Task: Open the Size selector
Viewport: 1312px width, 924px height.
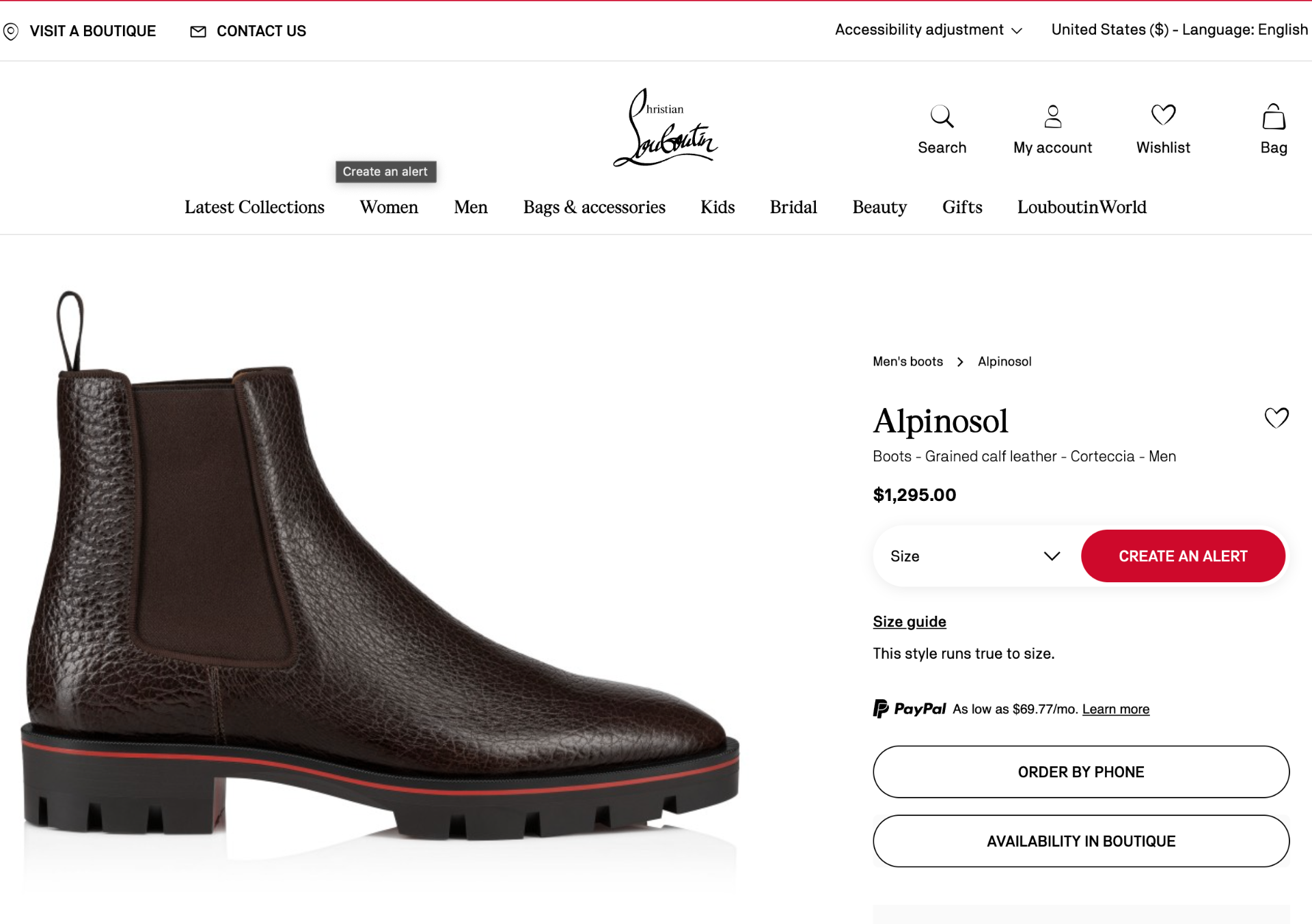Action: point(977,556)
